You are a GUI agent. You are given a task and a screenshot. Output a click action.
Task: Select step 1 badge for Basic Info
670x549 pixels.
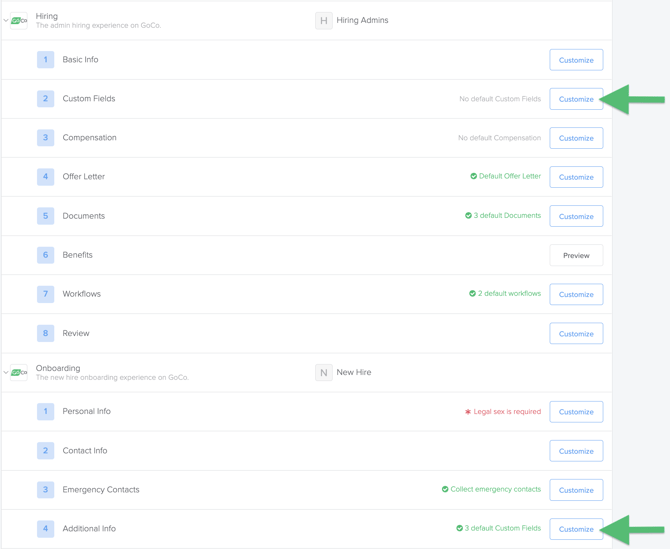[x=45, y=59]
